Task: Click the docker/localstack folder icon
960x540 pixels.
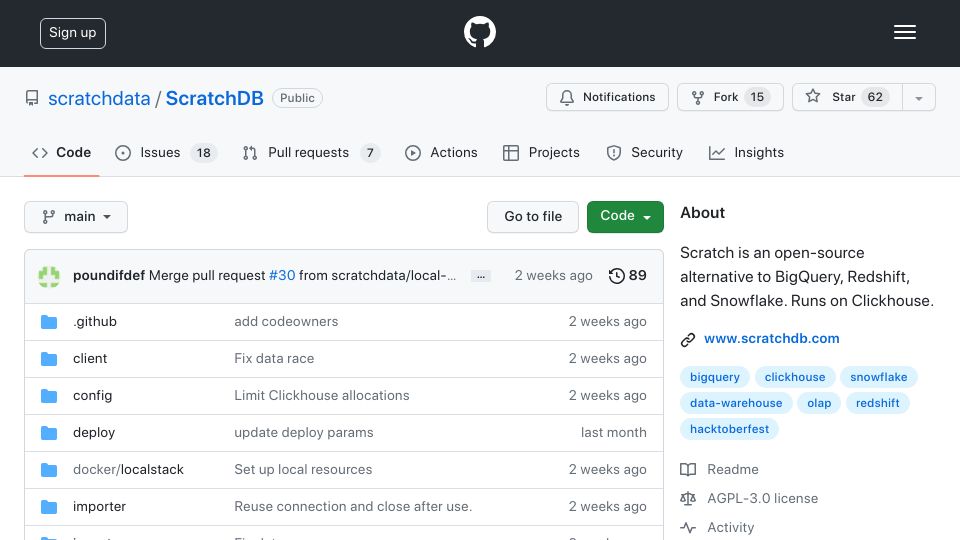Action: coord(49,470)
